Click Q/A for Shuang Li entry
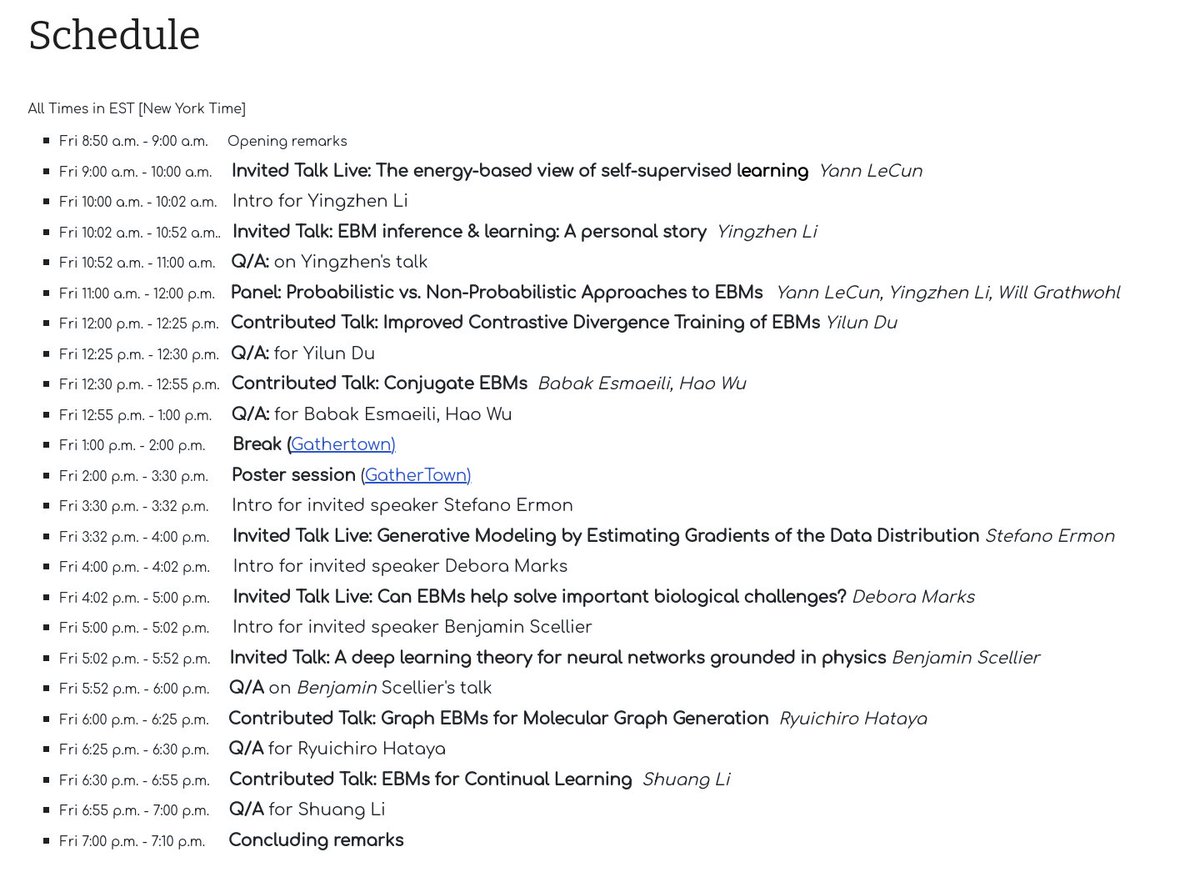The image size is (1200, 872). coord(307,810)
